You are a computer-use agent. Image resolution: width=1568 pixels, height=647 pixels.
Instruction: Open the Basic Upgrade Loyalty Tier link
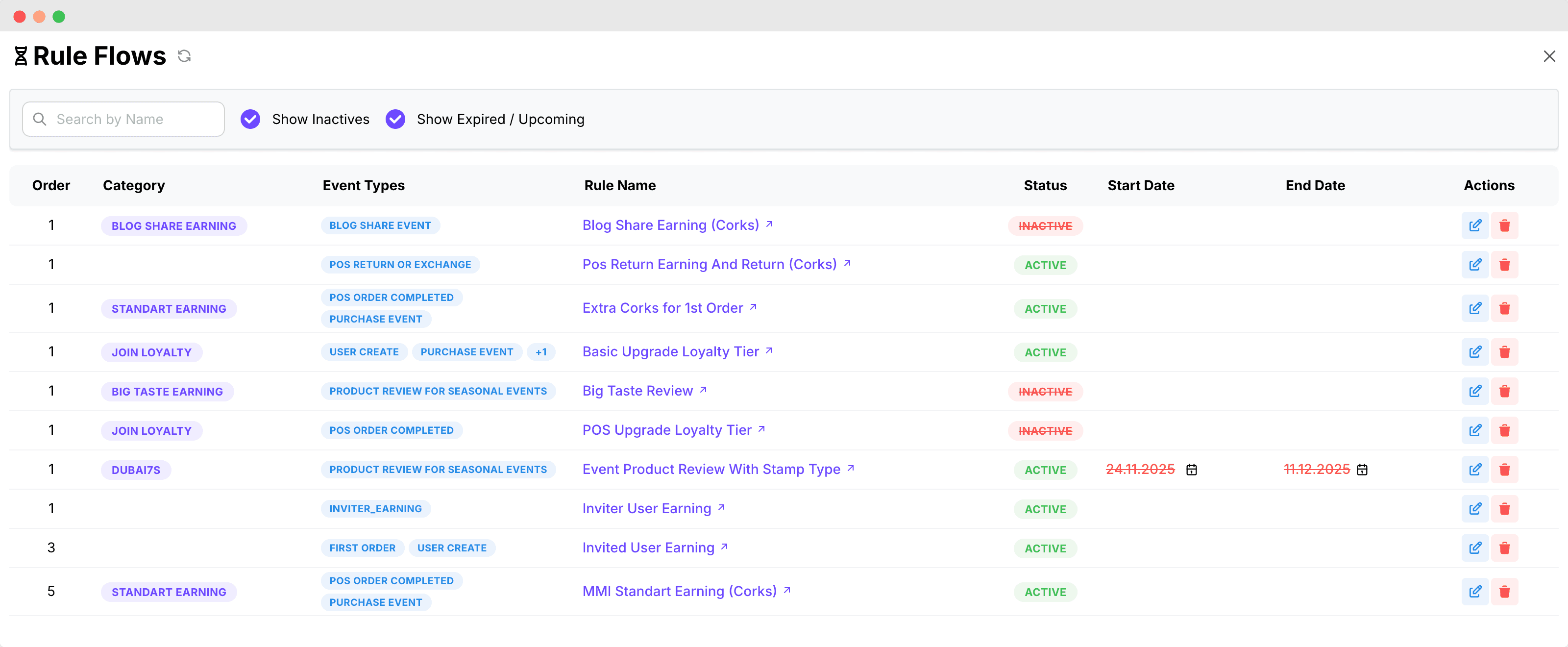tap(671, 352)
